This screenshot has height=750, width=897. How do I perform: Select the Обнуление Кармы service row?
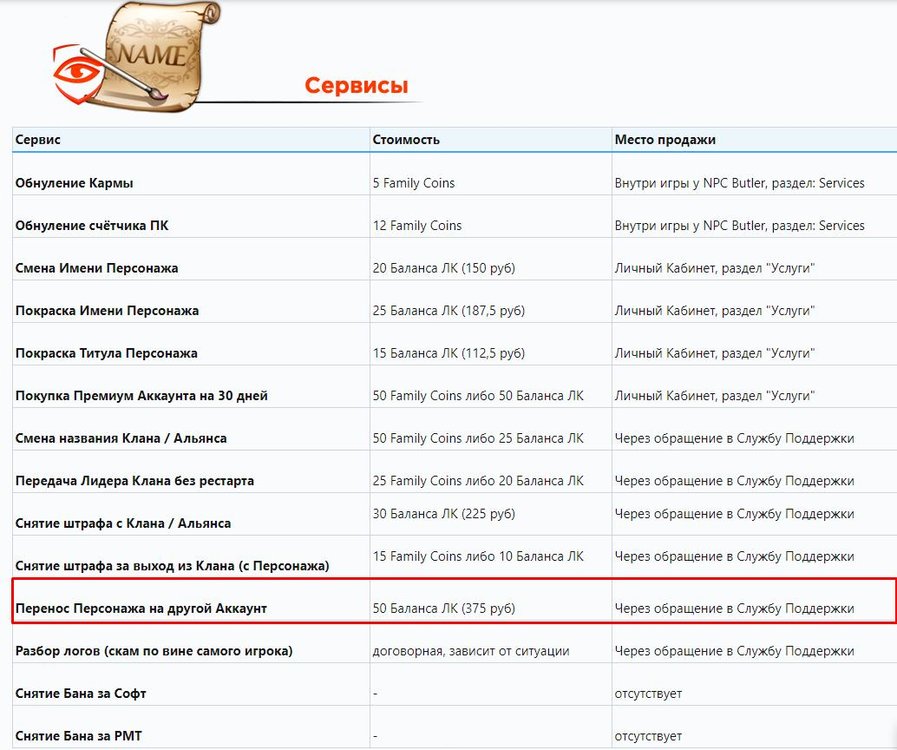74,183
